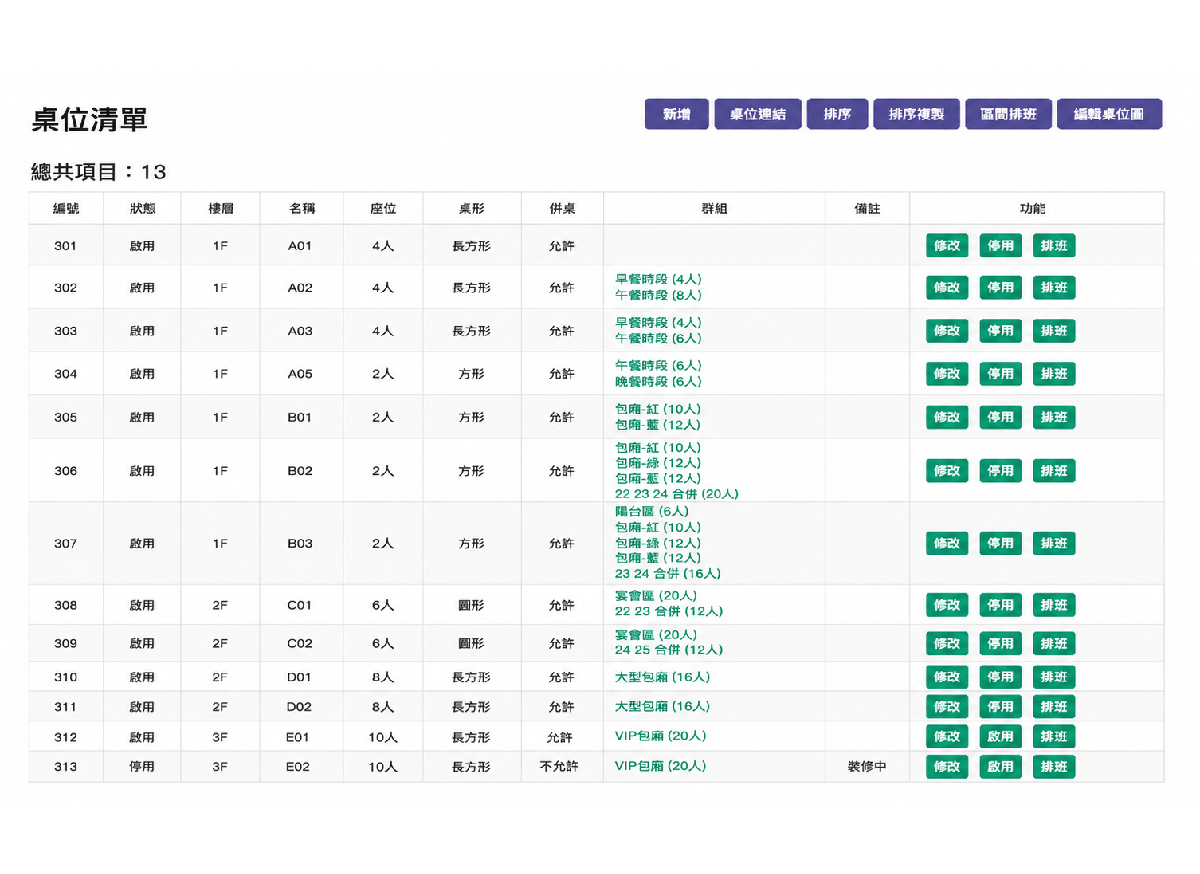Open 23 24 合併 (16人) group
1200x874 pixels.
(x=668, y=574)
